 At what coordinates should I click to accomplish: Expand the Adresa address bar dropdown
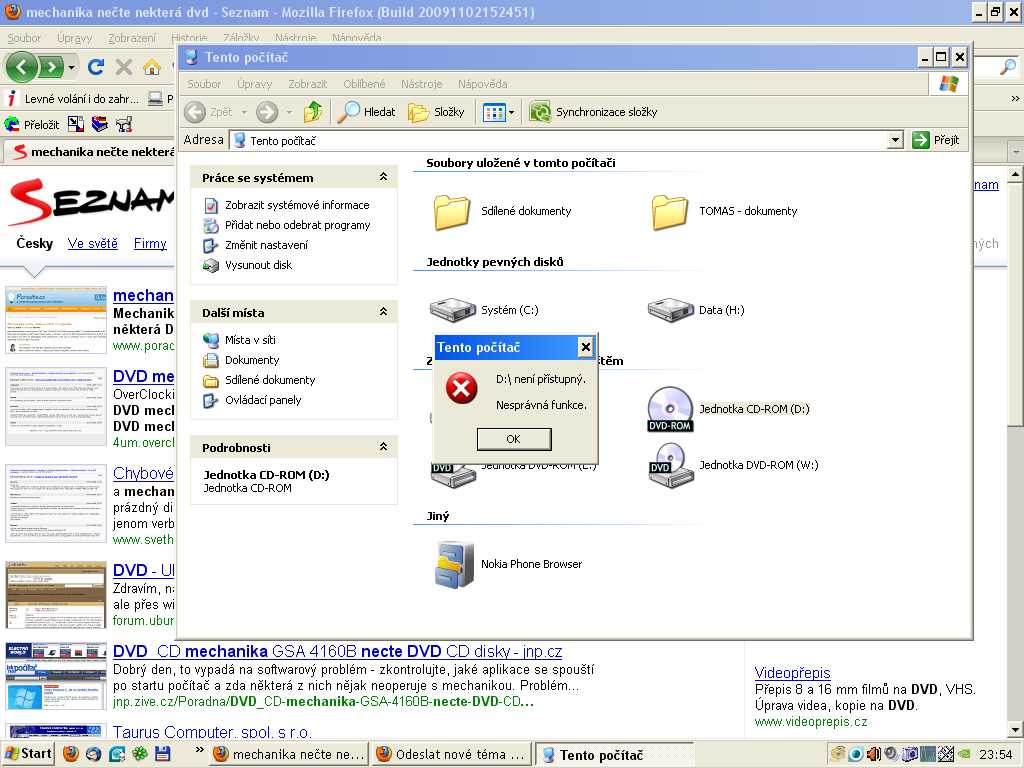coord(895,141)
